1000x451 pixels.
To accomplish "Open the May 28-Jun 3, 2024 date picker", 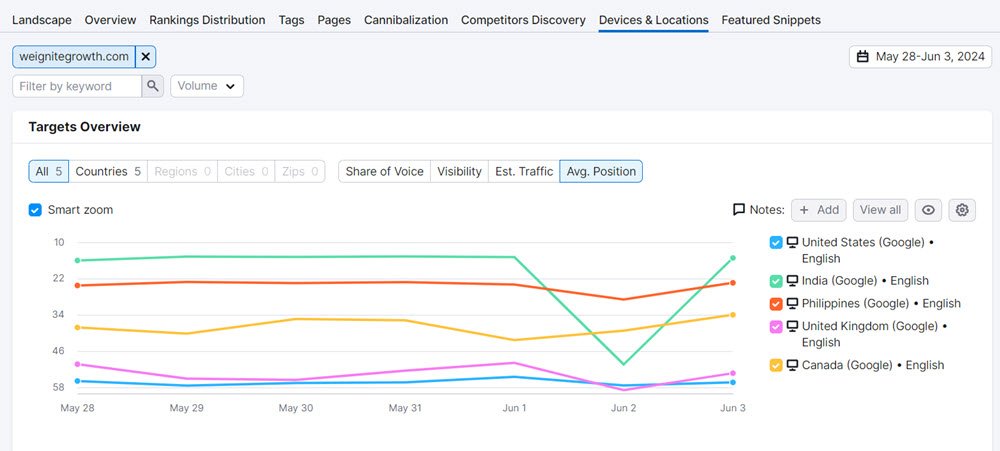I will tap(920, 57).
